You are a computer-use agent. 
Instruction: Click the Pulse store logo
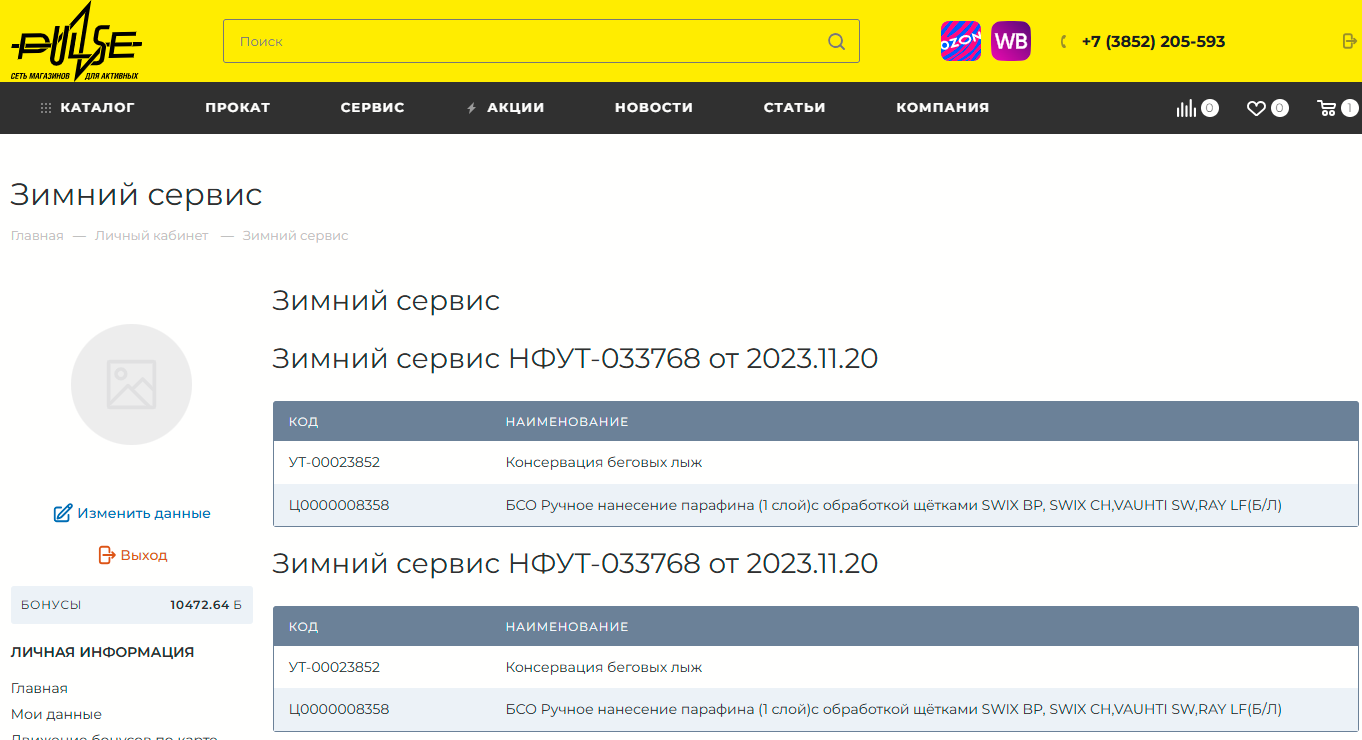[77, 42]
